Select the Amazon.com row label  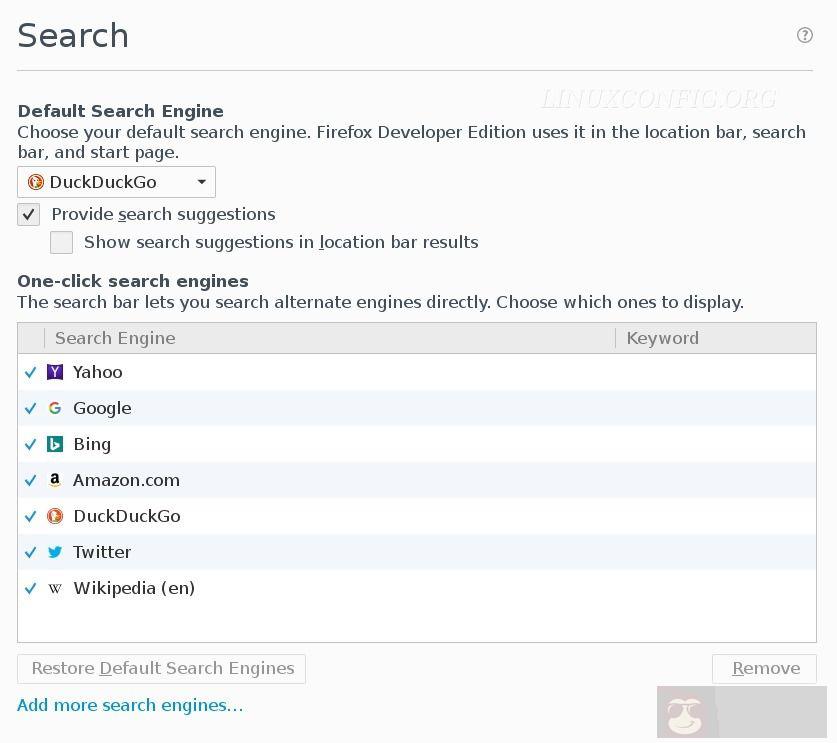click(x=126, y=480)
